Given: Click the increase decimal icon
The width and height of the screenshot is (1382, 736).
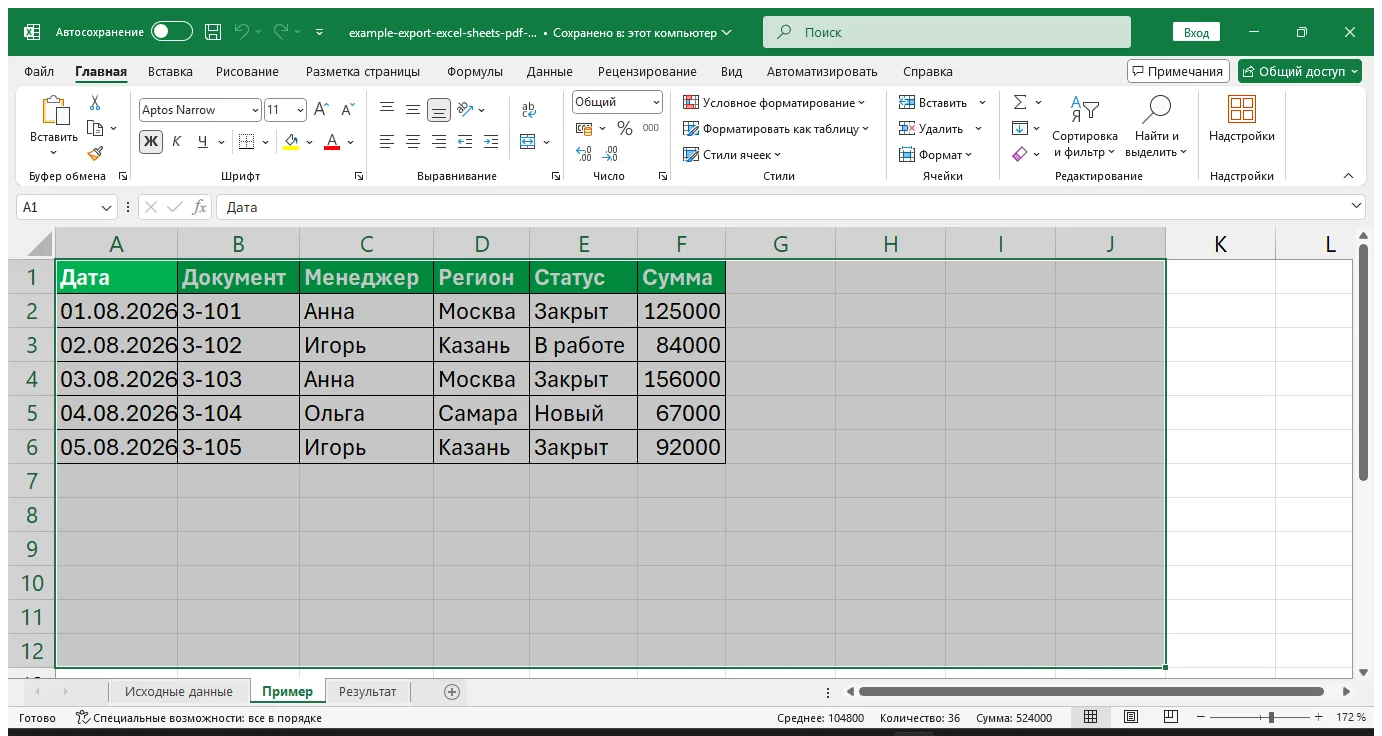Looking at the screenshot, I should [585, 154].
